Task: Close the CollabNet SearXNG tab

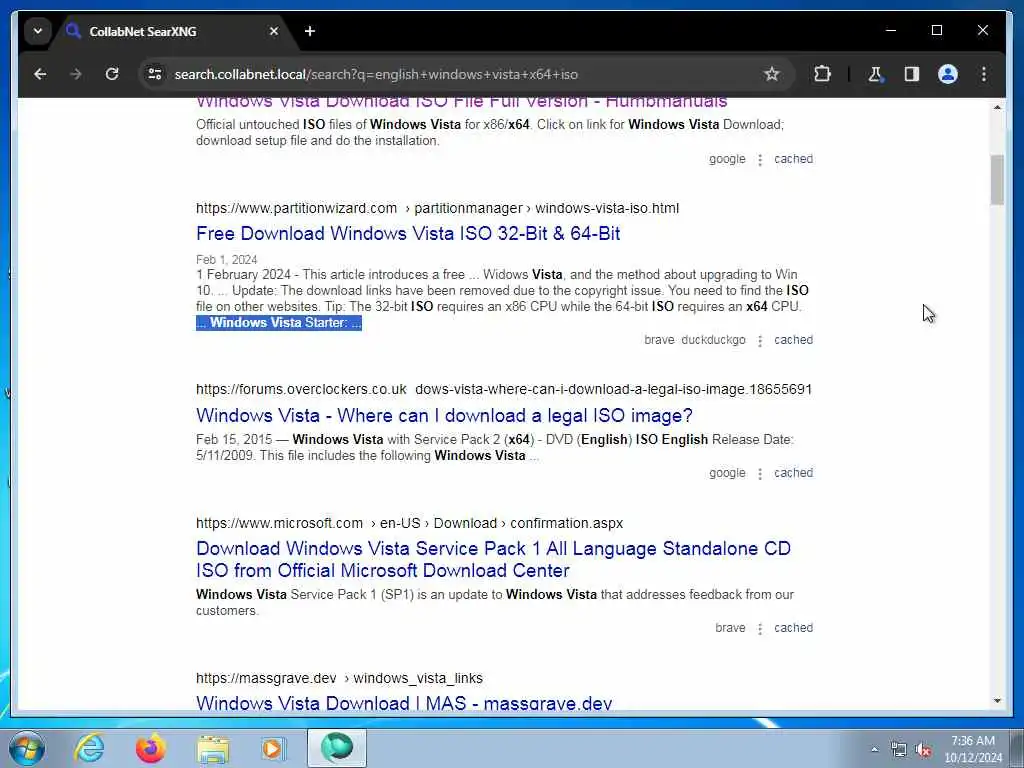Action: [274, 31]
